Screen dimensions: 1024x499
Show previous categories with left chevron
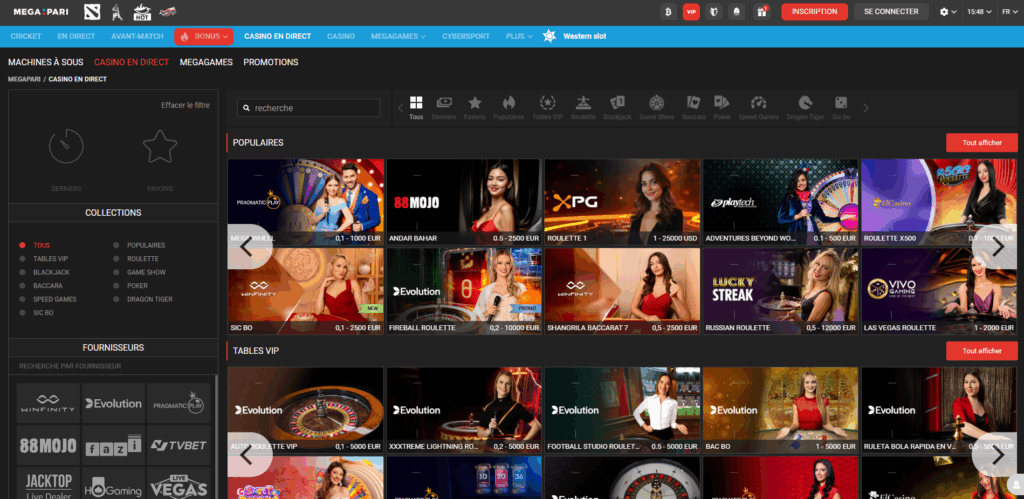point(400,108)
